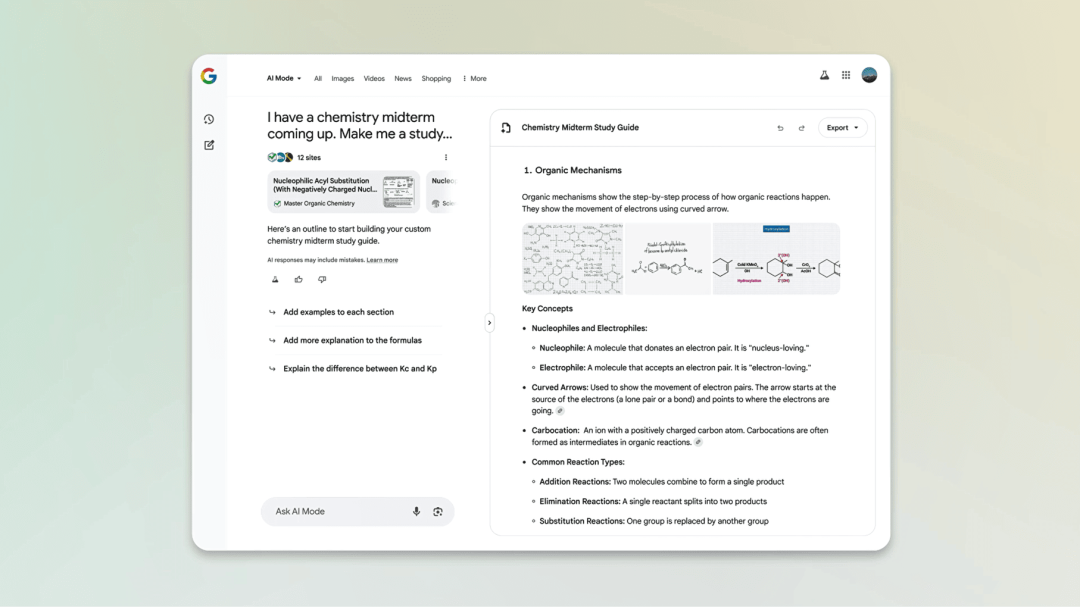This screenshot has width=1080, height=607.
Task: Undo the last study guide change
Action: point(780,128)
